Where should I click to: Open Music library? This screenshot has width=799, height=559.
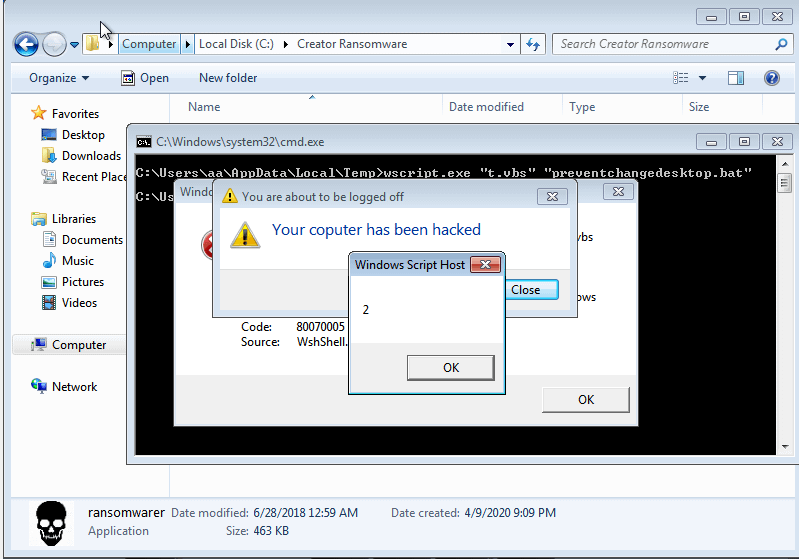point(77,260)
